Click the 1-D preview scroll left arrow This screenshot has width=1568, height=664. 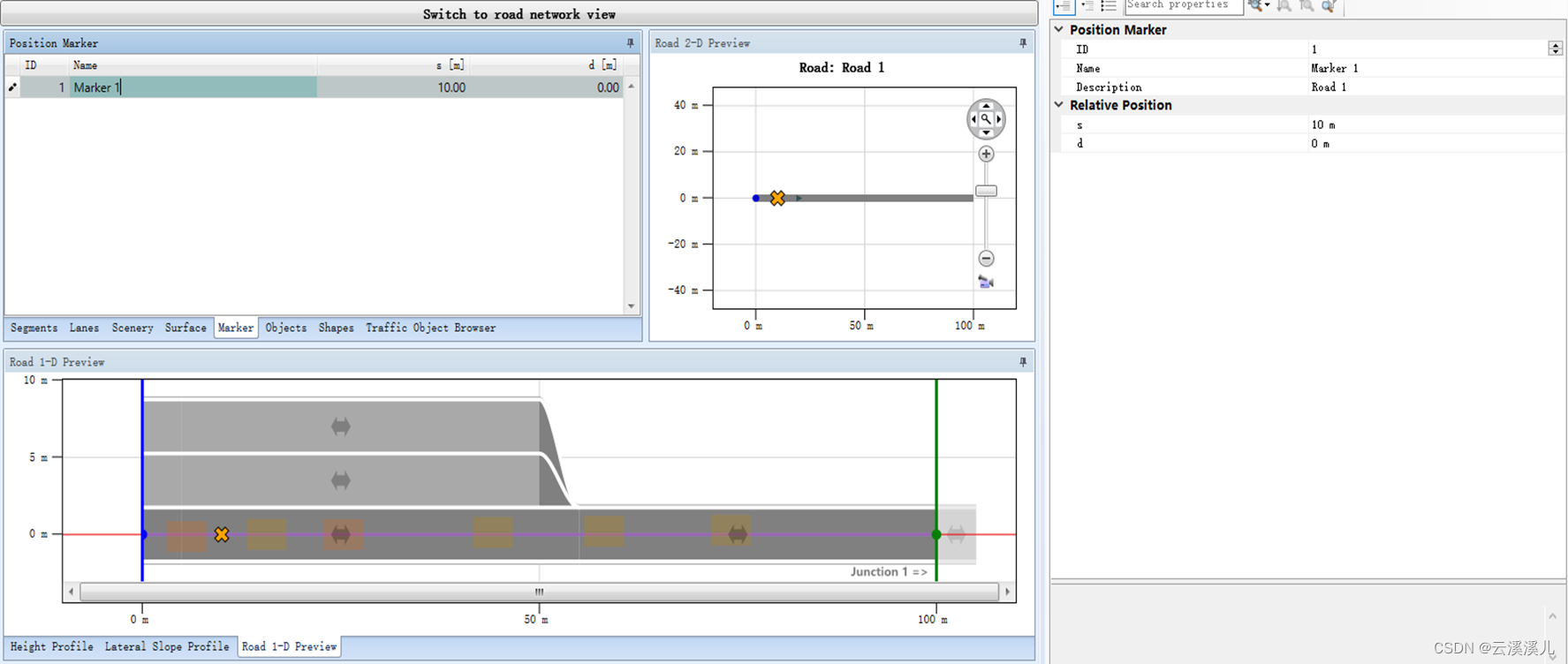point(71,592)
